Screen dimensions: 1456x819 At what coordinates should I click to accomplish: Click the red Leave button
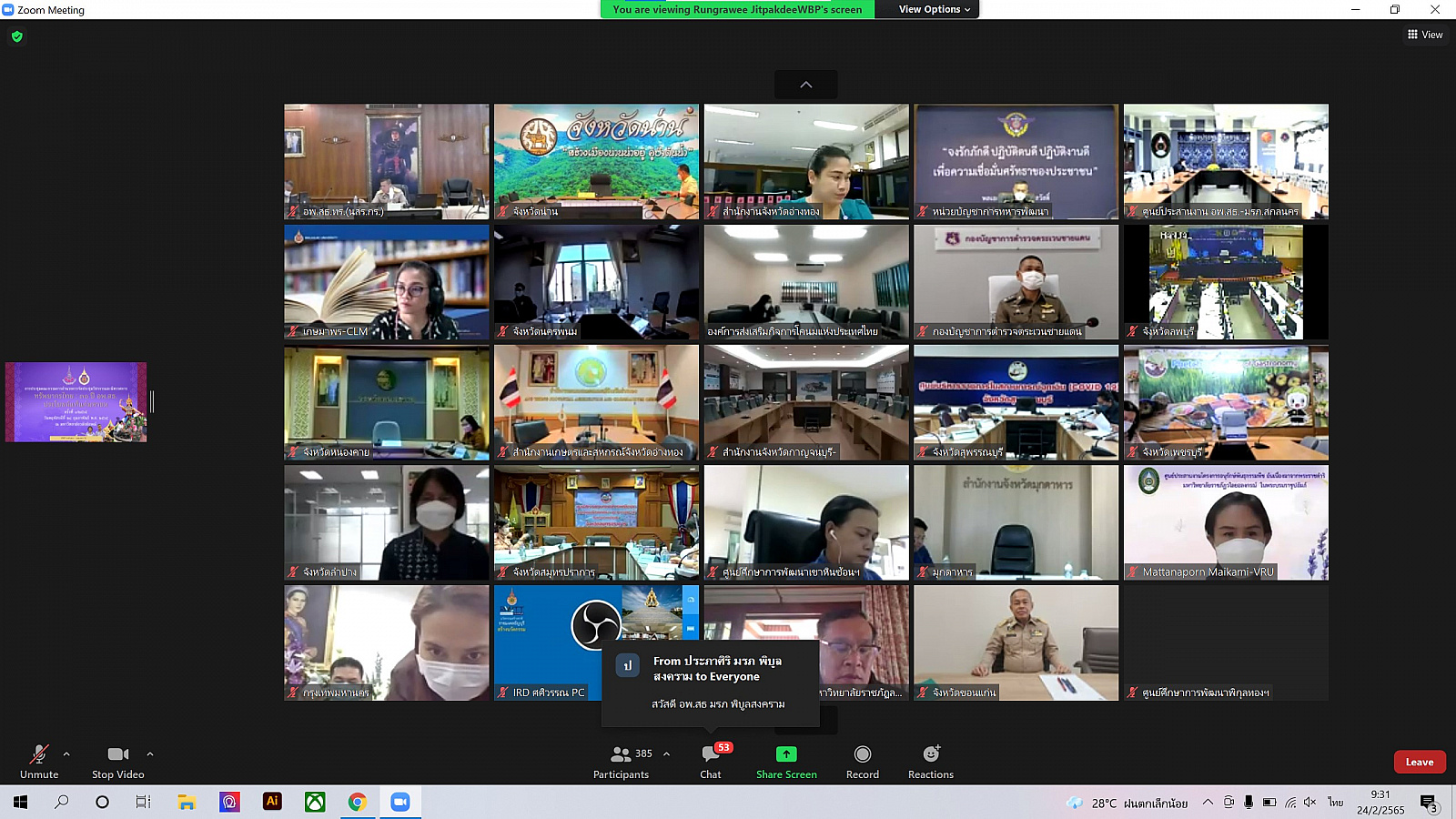coord(1419,762)
